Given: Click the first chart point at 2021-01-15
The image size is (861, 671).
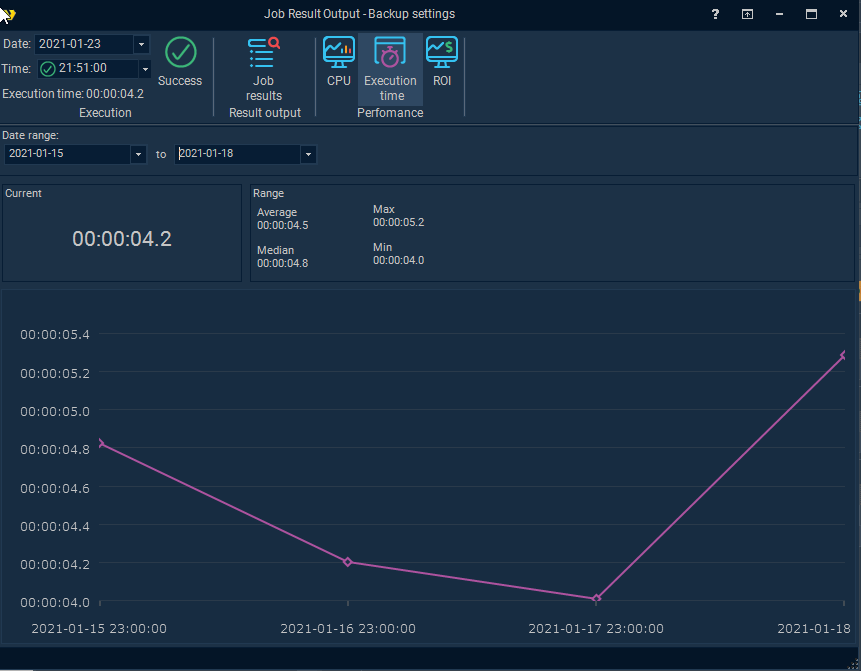Looking at the screenshot, I should [x=101, y=443].
